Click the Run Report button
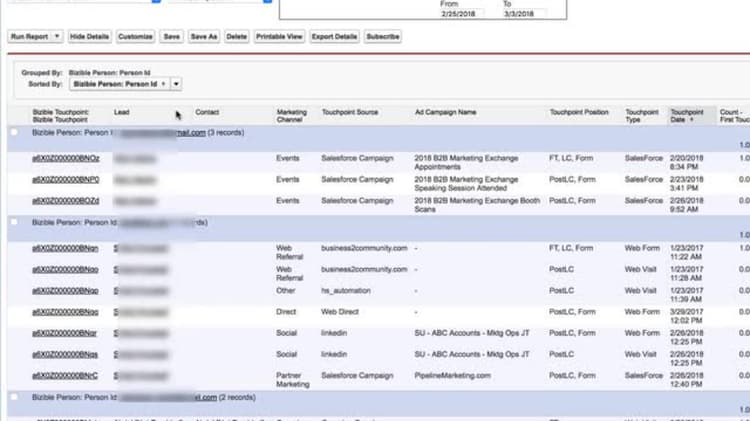Screen dimensions: 750x421 30,37
